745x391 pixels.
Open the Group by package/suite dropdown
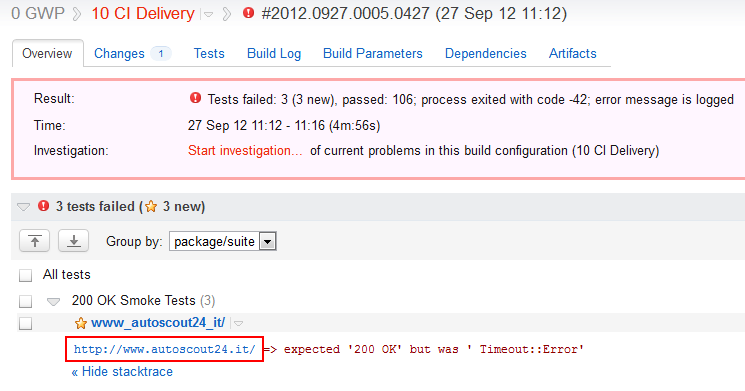pos(222,241)
